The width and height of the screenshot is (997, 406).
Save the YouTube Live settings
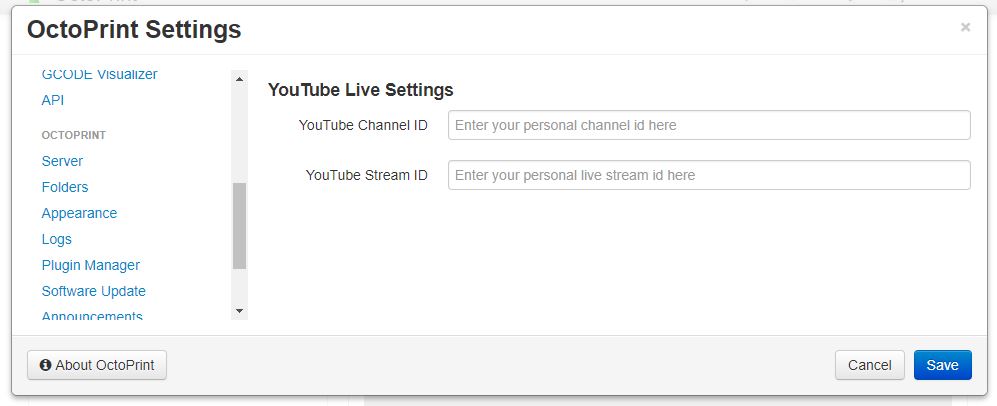[942, 365]
